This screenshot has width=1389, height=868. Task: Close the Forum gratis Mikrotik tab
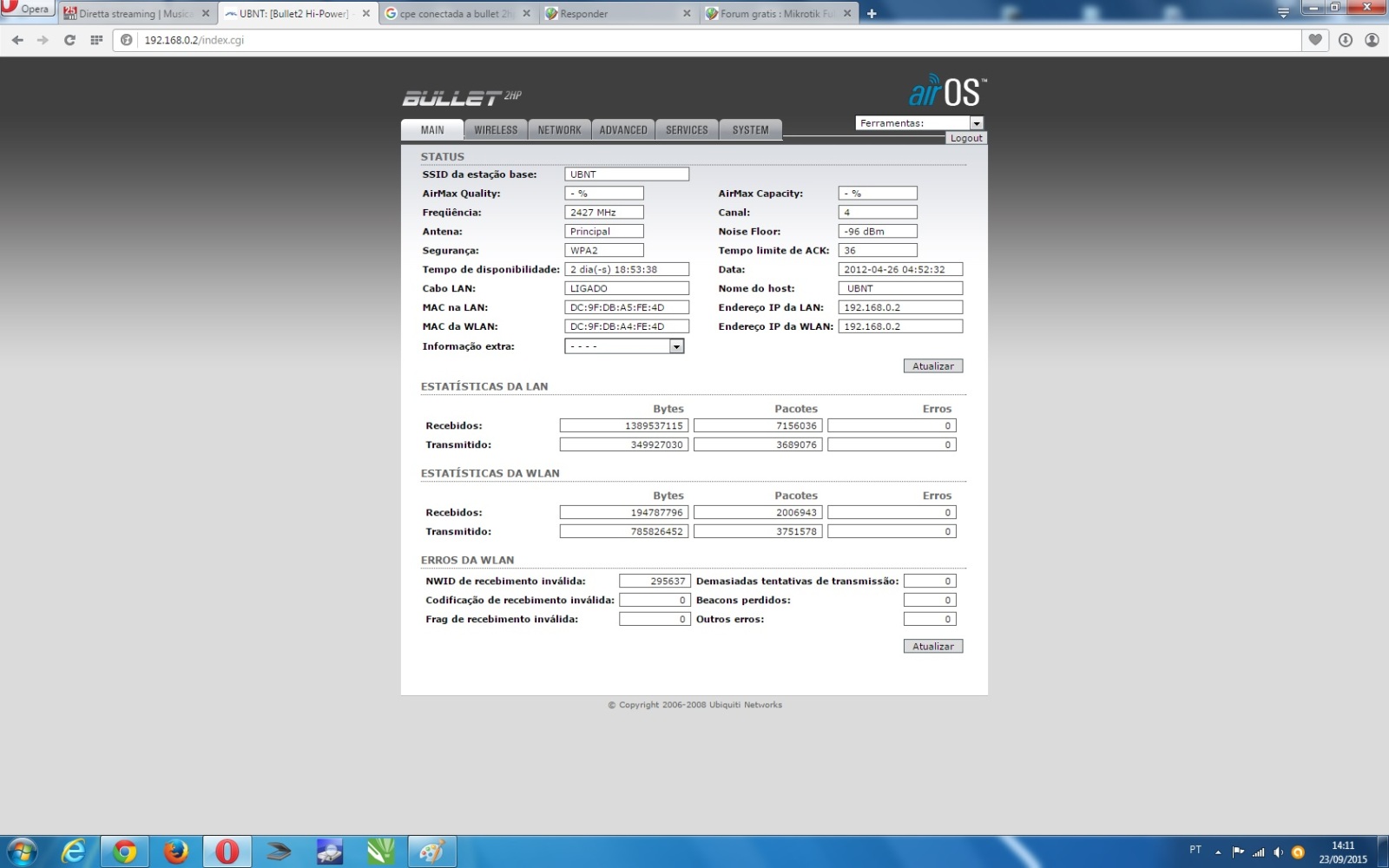pos(847,13)
